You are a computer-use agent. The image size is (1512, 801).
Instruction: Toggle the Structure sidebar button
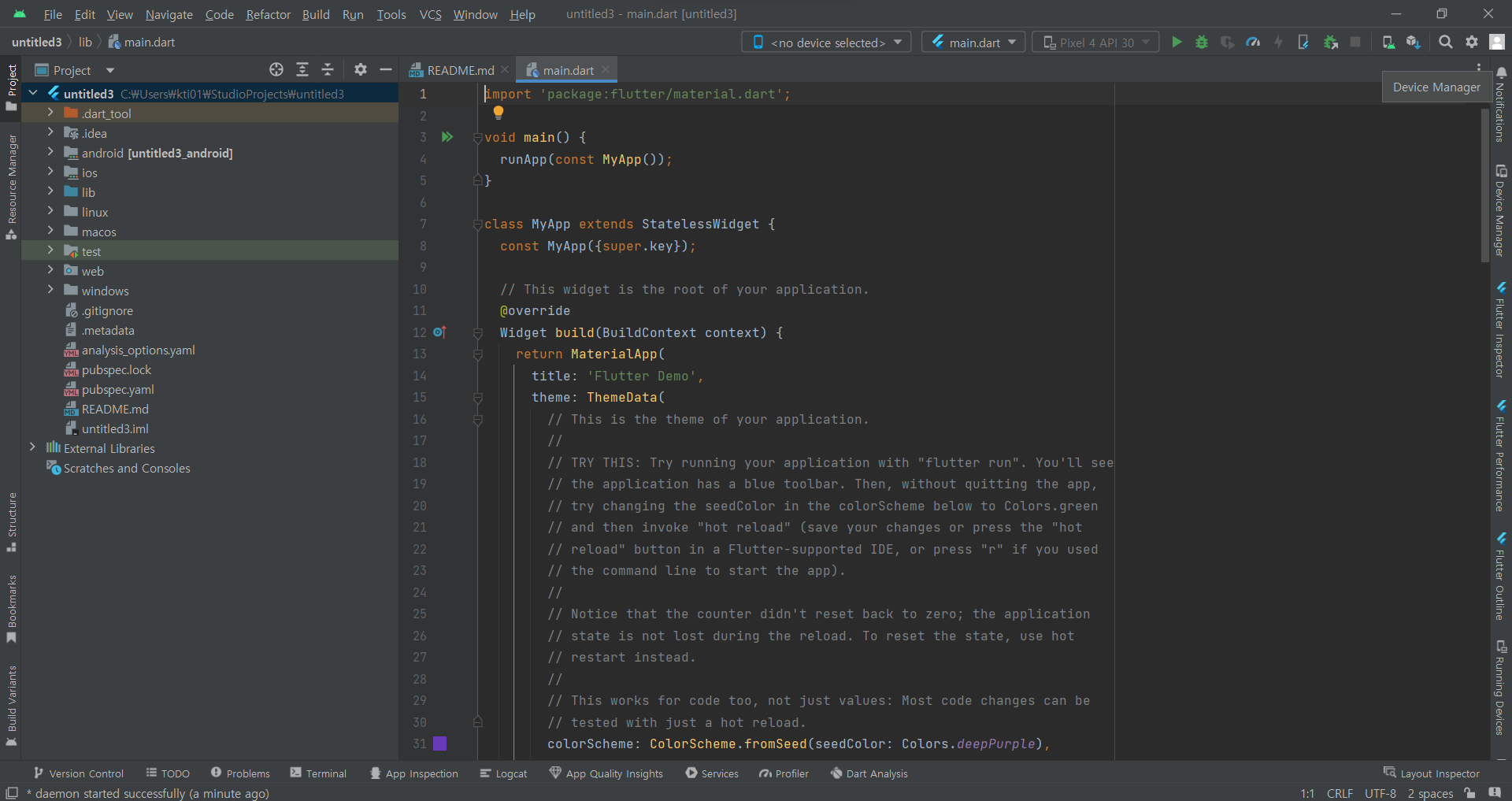[x=12, y=521]
